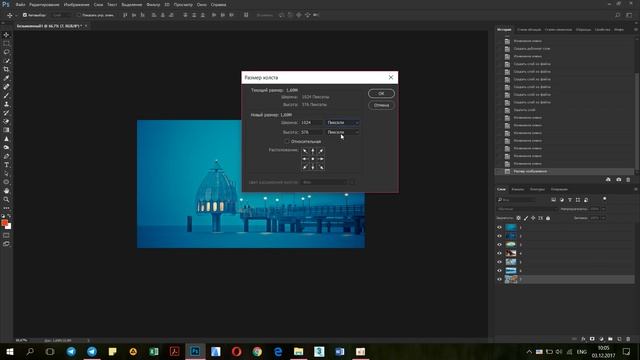640x360 pixels.
Task: Click OK in the canvas size dialog
Action: [381, 93]
